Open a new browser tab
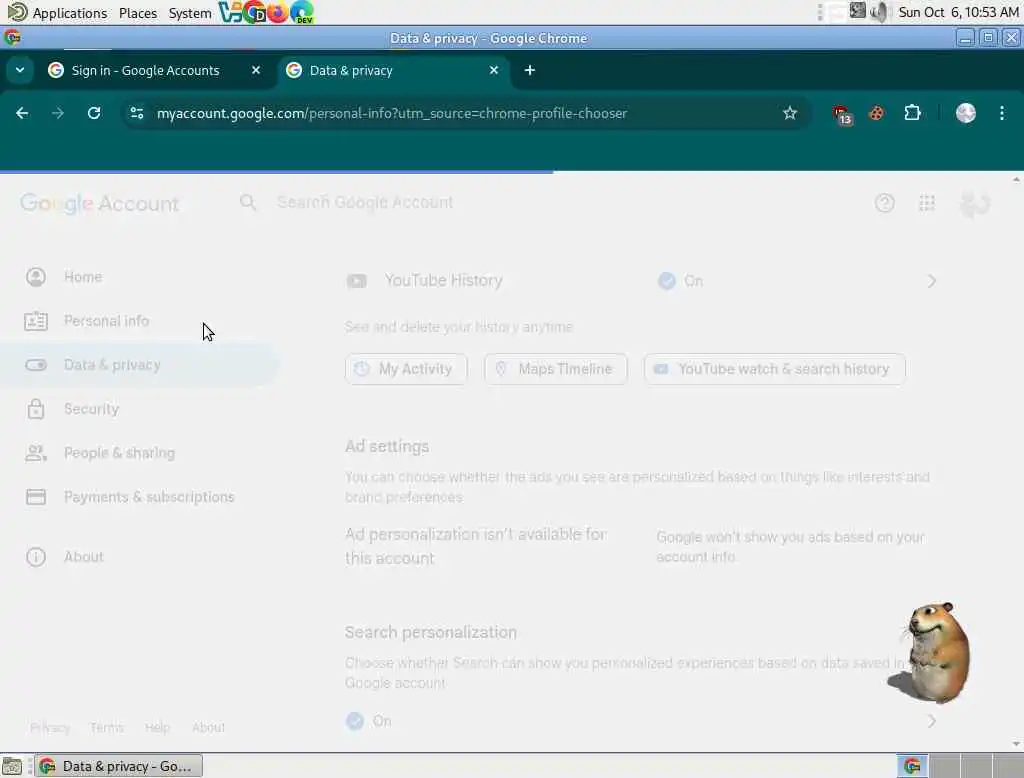Image resolution: width=1024 pixels, height=778 pixels. click(x=530, y=70)
